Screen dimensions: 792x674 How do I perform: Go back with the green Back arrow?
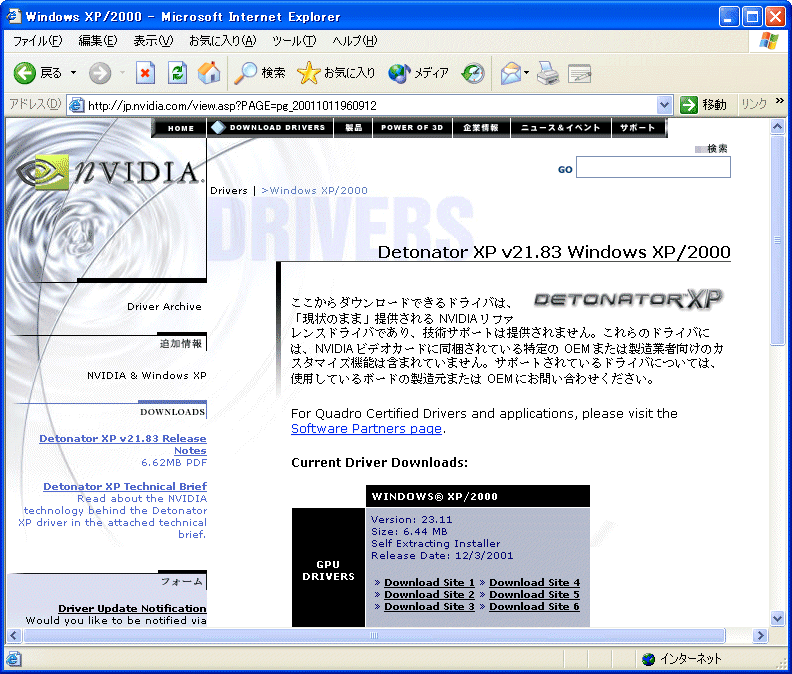24,73
